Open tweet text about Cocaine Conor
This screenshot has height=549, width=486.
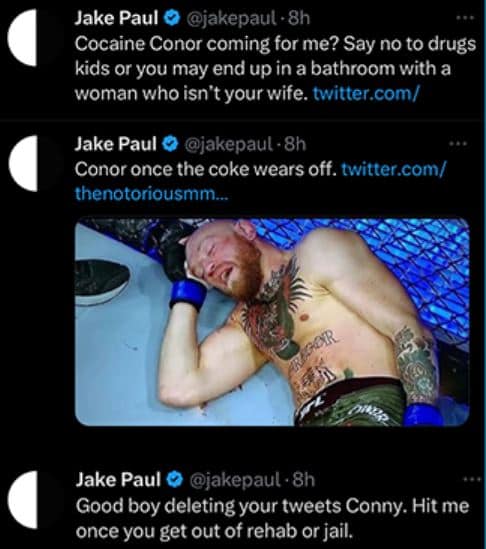pyautogui.click(x=276, y=69)
